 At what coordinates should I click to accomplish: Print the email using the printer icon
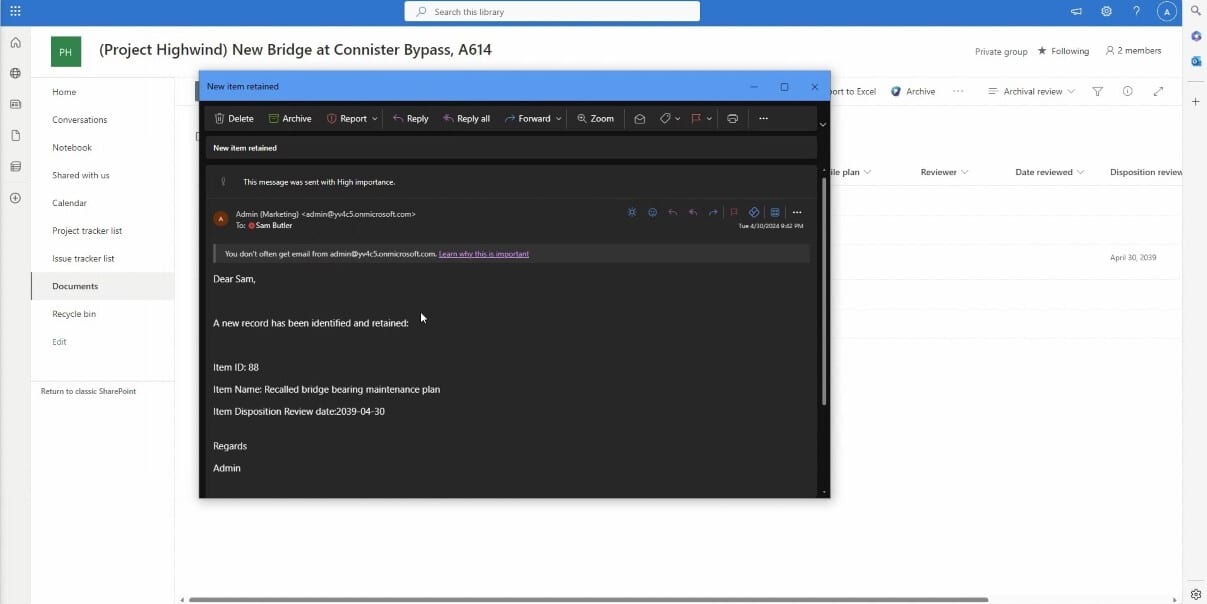click(733, 118)
